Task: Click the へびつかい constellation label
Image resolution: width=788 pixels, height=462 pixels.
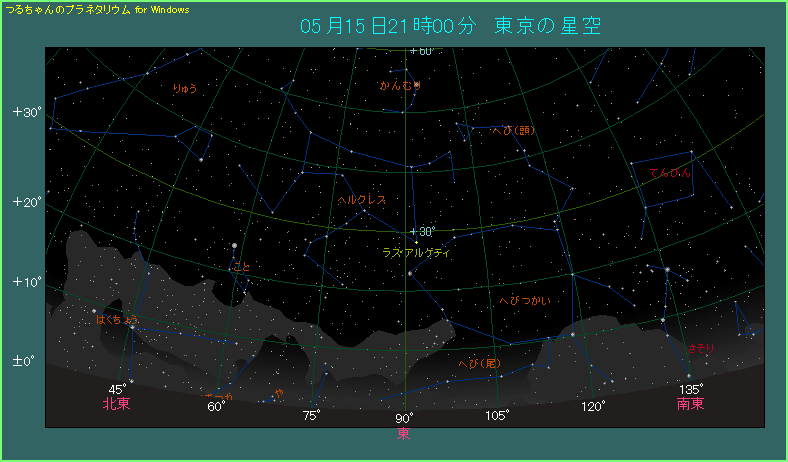Action: (523, 300)
